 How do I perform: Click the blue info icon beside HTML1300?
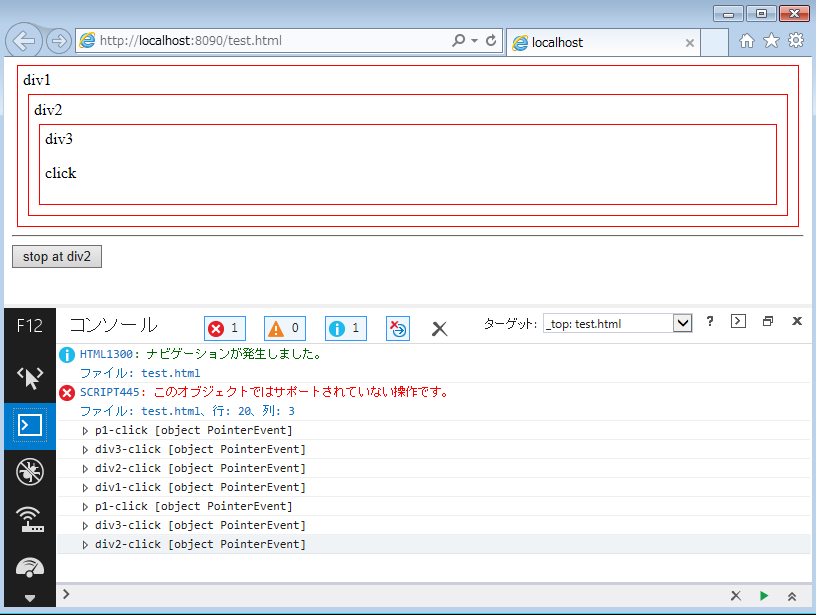pos(67,354)
